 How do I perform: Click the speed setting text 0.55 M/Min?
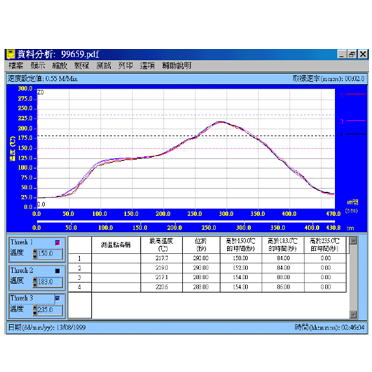click(61, 79)
